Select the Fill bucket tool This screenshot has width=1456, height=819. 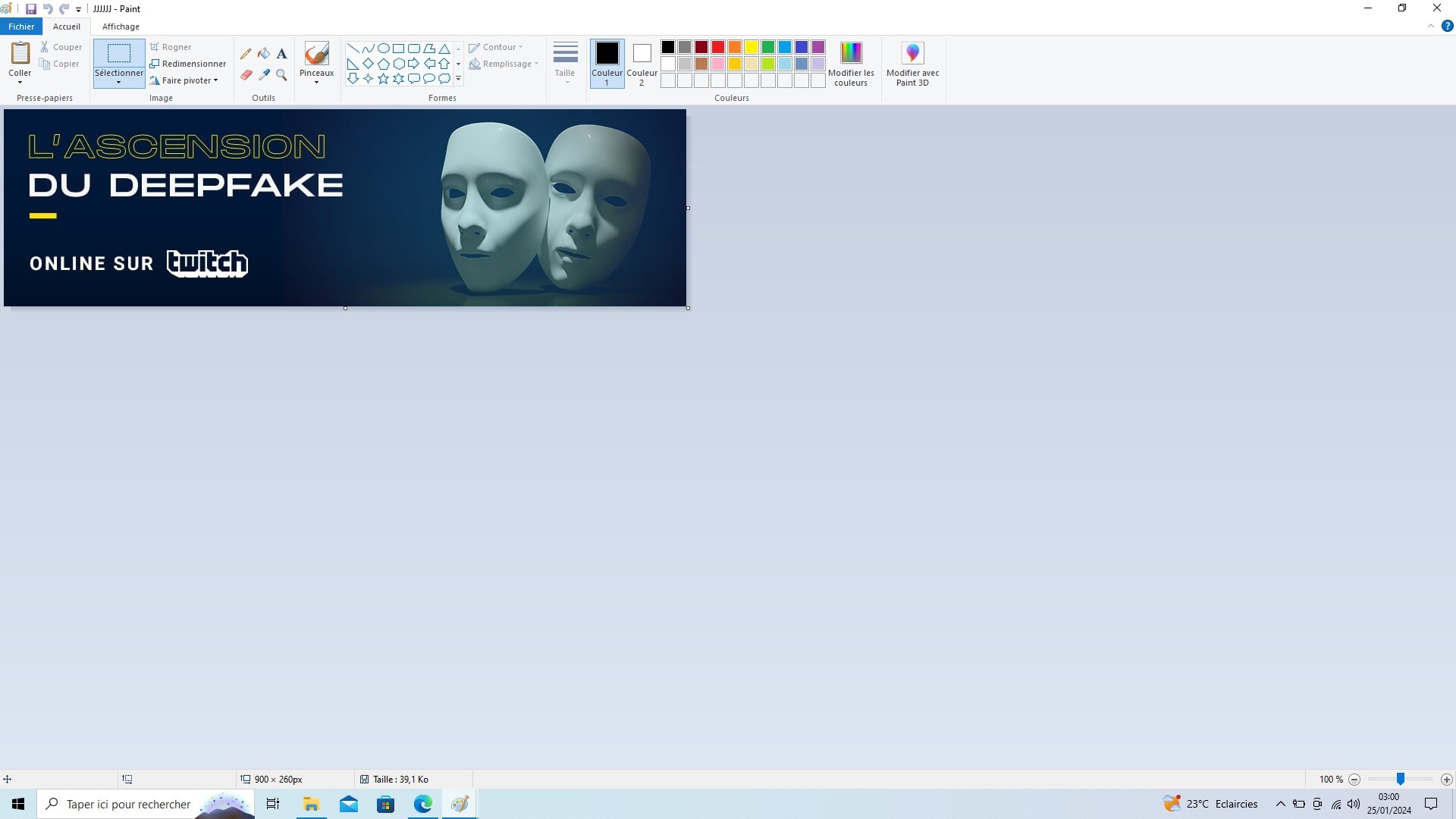click(264, 54)
